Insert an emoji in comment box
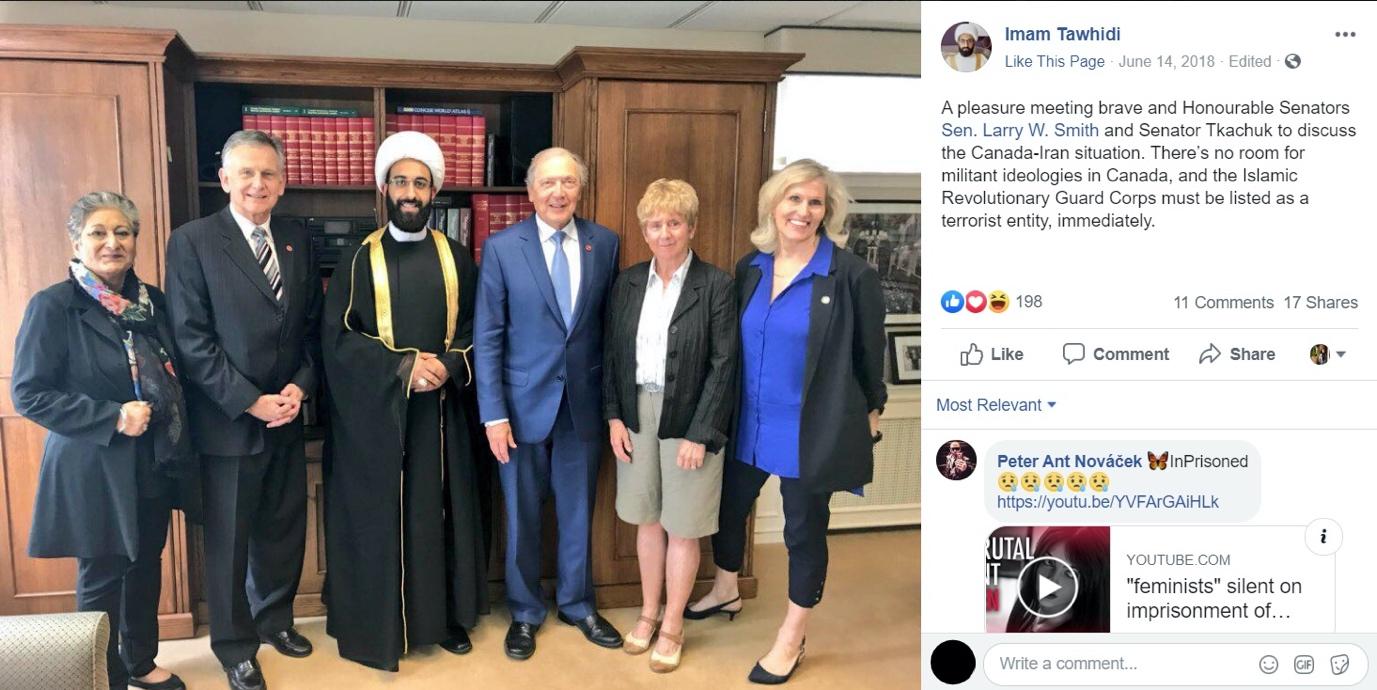This screenshot has width=1377, height=690. (x=1268, y=664)
